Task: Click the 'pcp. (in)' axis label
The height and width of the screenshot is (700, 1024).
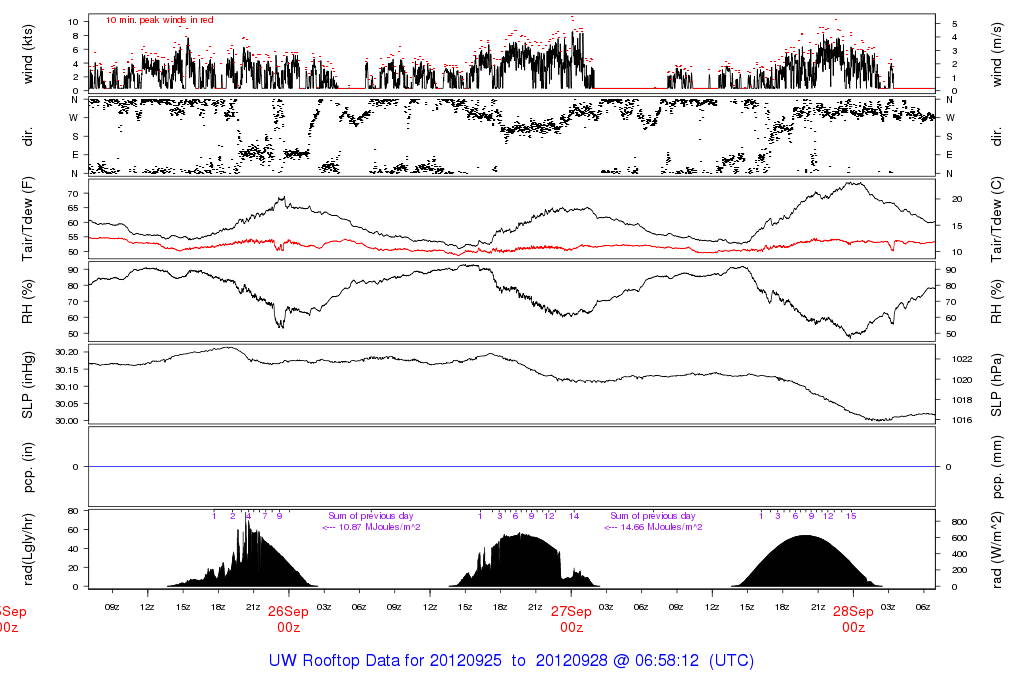Action: pyautogui.click(x=27, y=467)
